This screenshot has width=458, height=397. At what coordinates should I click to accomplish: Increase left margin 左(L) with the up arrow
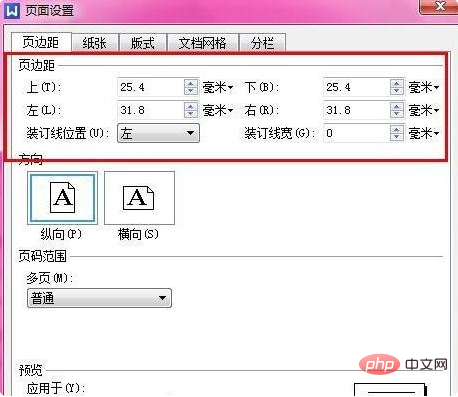pyautogui.click(x=191, y=106)
